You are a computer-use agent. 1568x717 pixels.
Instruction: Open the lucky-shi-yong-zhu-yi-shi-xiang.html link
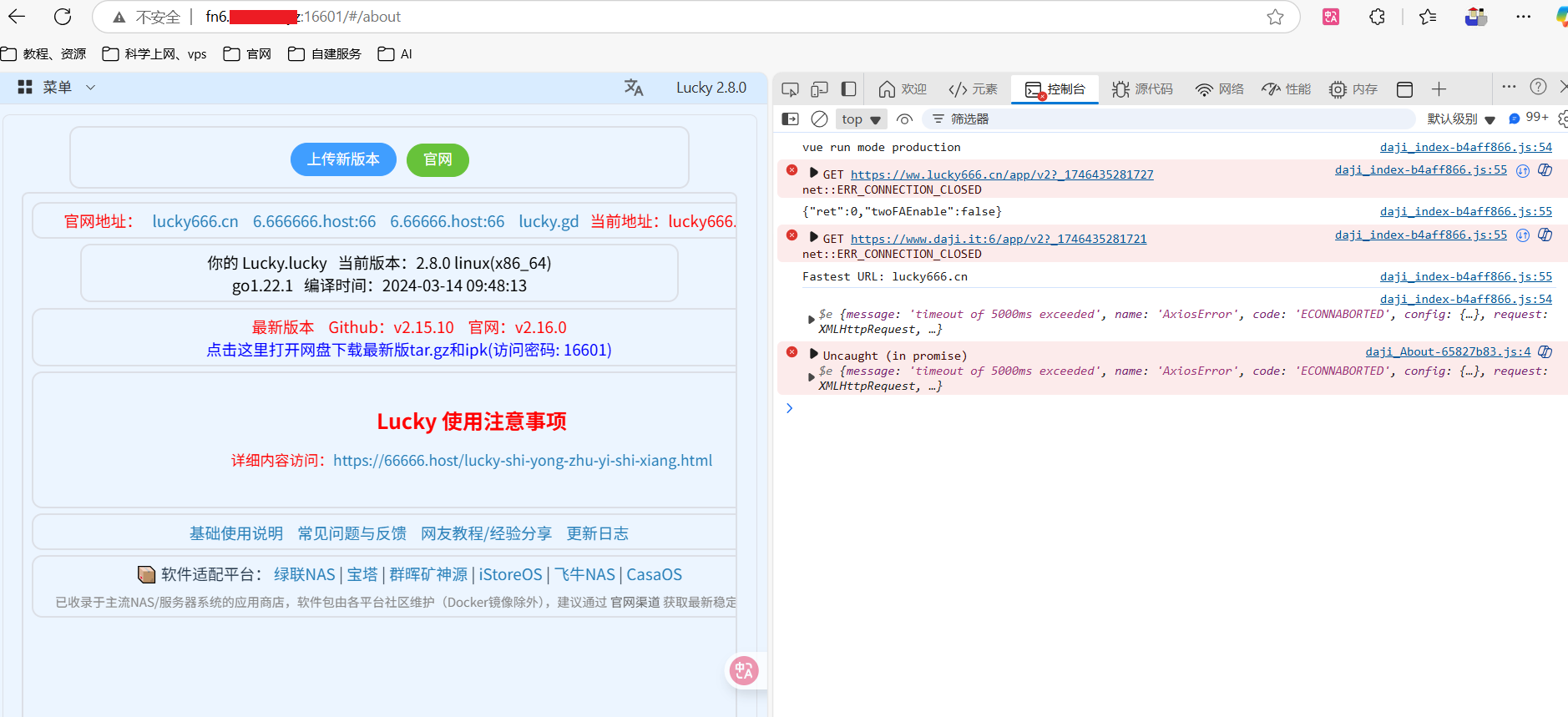coord(523,460)
